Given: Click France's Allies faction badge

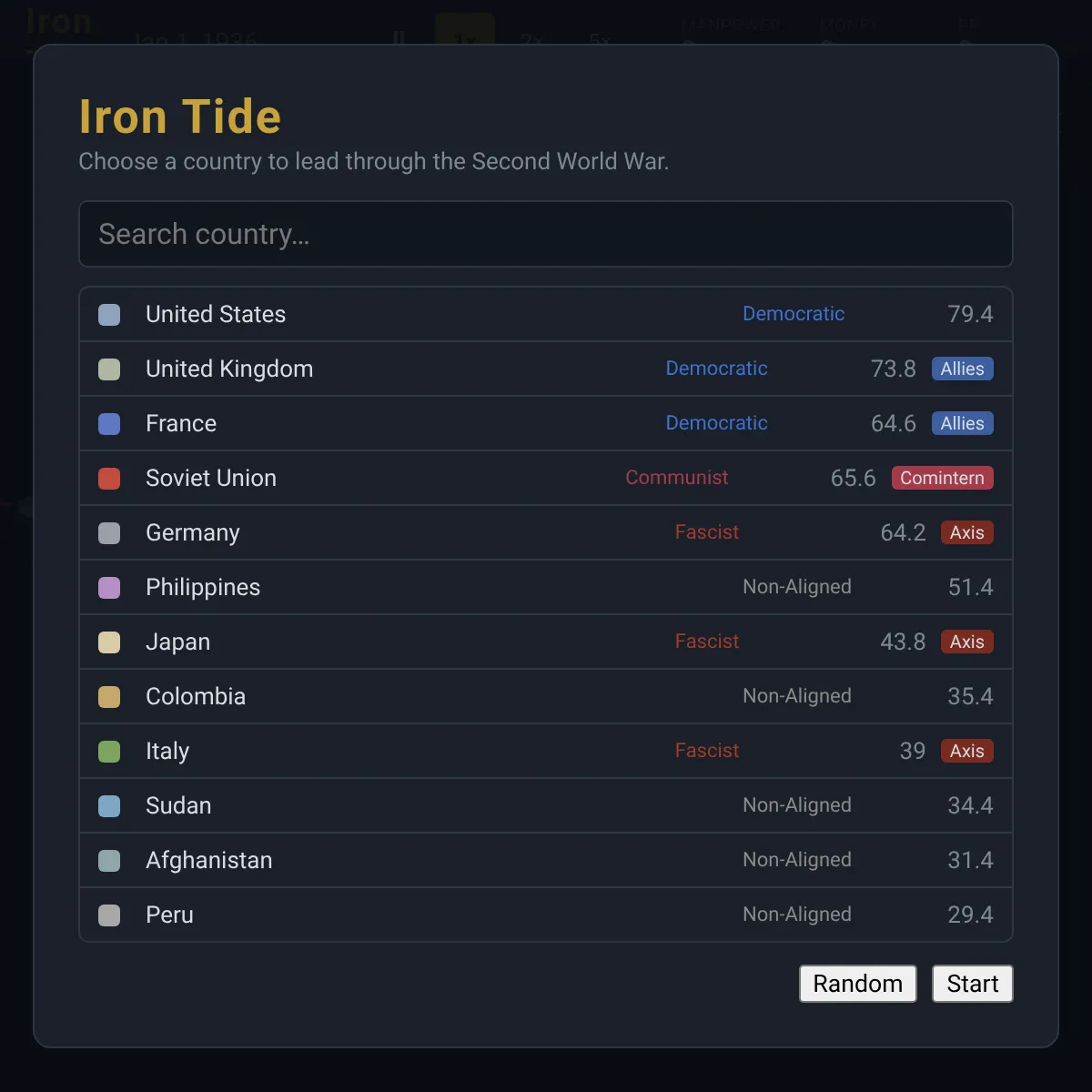Looking at the screenshot, I should [x=963, y=423].
